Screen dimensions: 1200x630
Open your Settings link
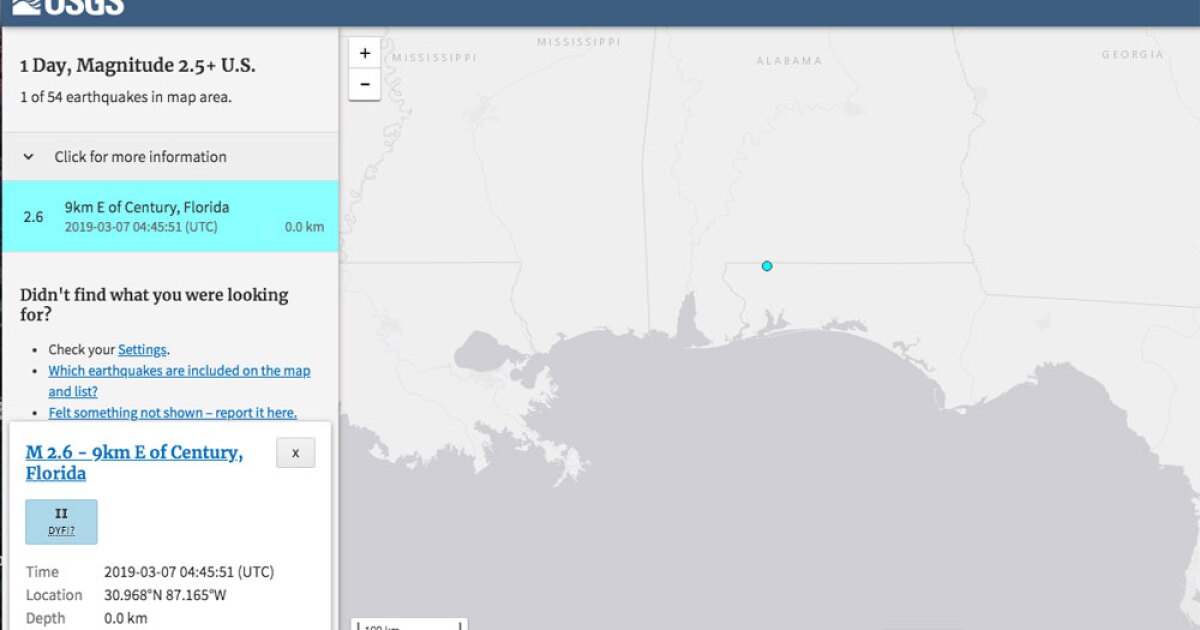coord(141,349)
